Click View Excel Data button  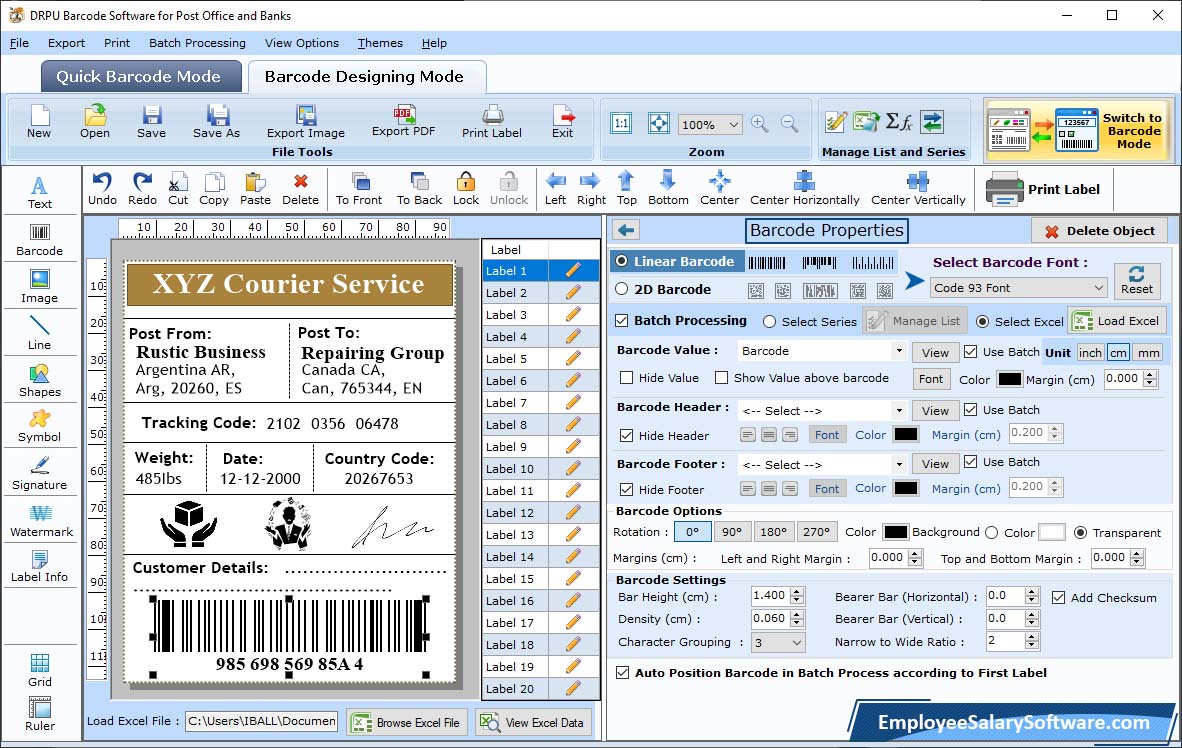tap(533, 722)
